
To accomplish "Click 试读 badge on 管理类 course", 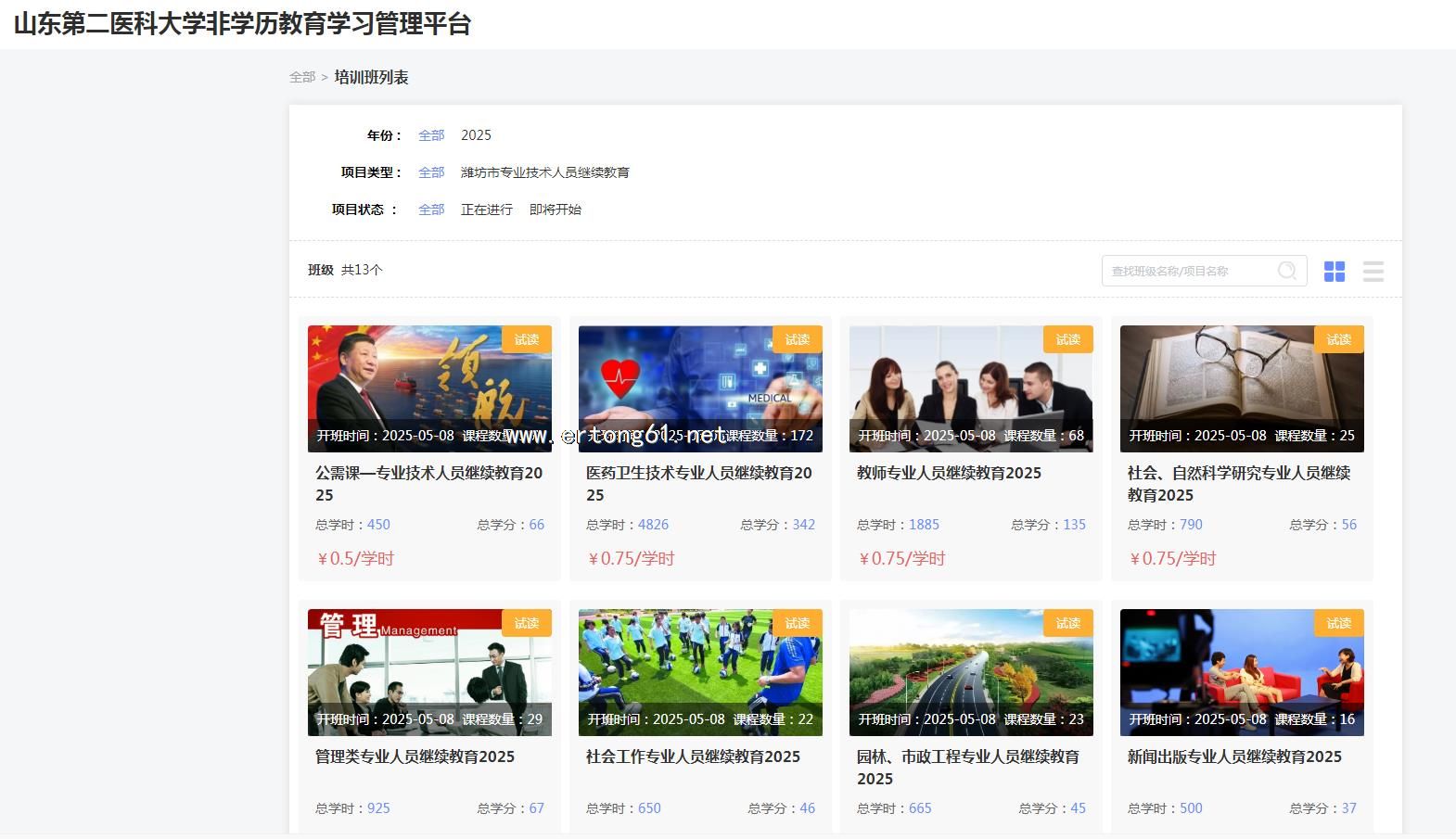I will (x=526, y=623).
